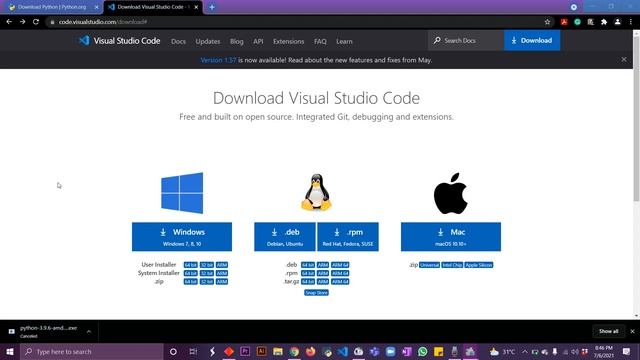
Task: Open the Windows Start menu
Action: pos(10,351)
